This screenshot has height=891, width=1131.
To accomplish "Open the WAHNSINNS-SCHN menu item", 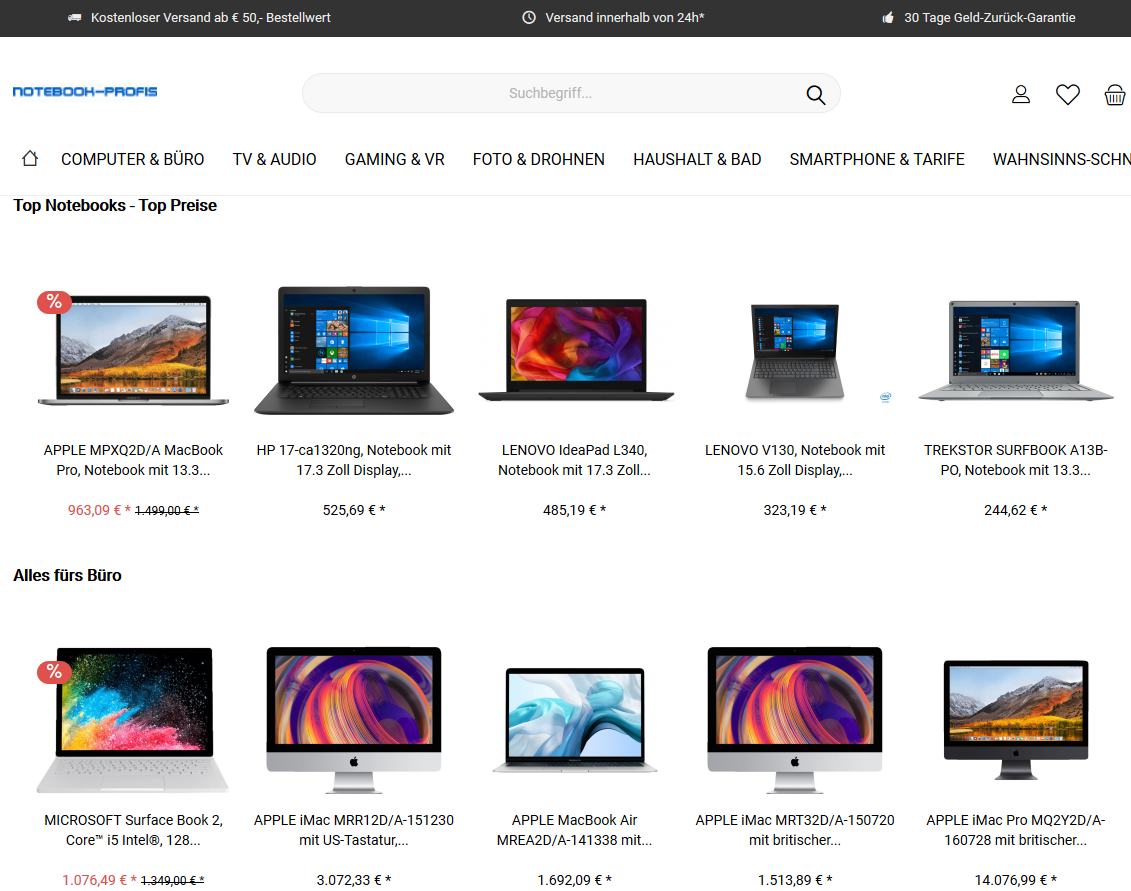I will tap(1061, 159).
